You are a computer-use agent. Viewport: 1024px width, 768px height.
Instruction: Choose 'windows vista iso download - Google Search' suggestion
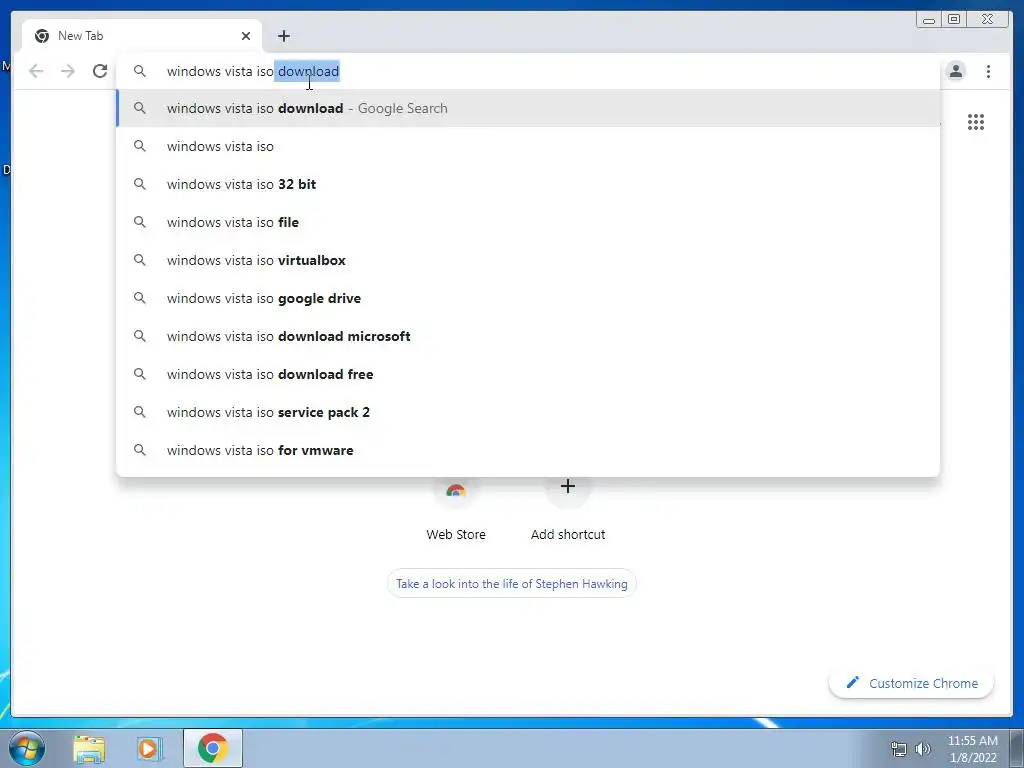[528, 108]
